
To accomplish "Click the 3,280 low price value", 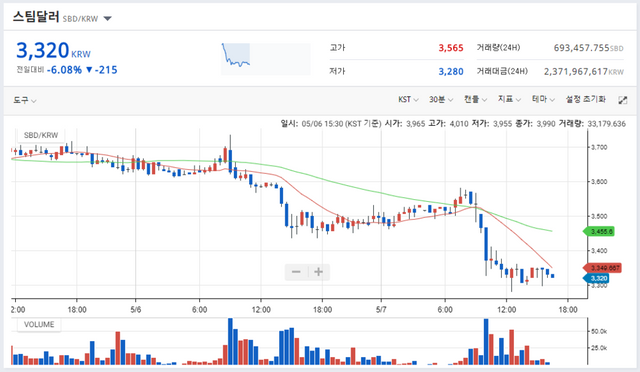I will coord(451,71).
